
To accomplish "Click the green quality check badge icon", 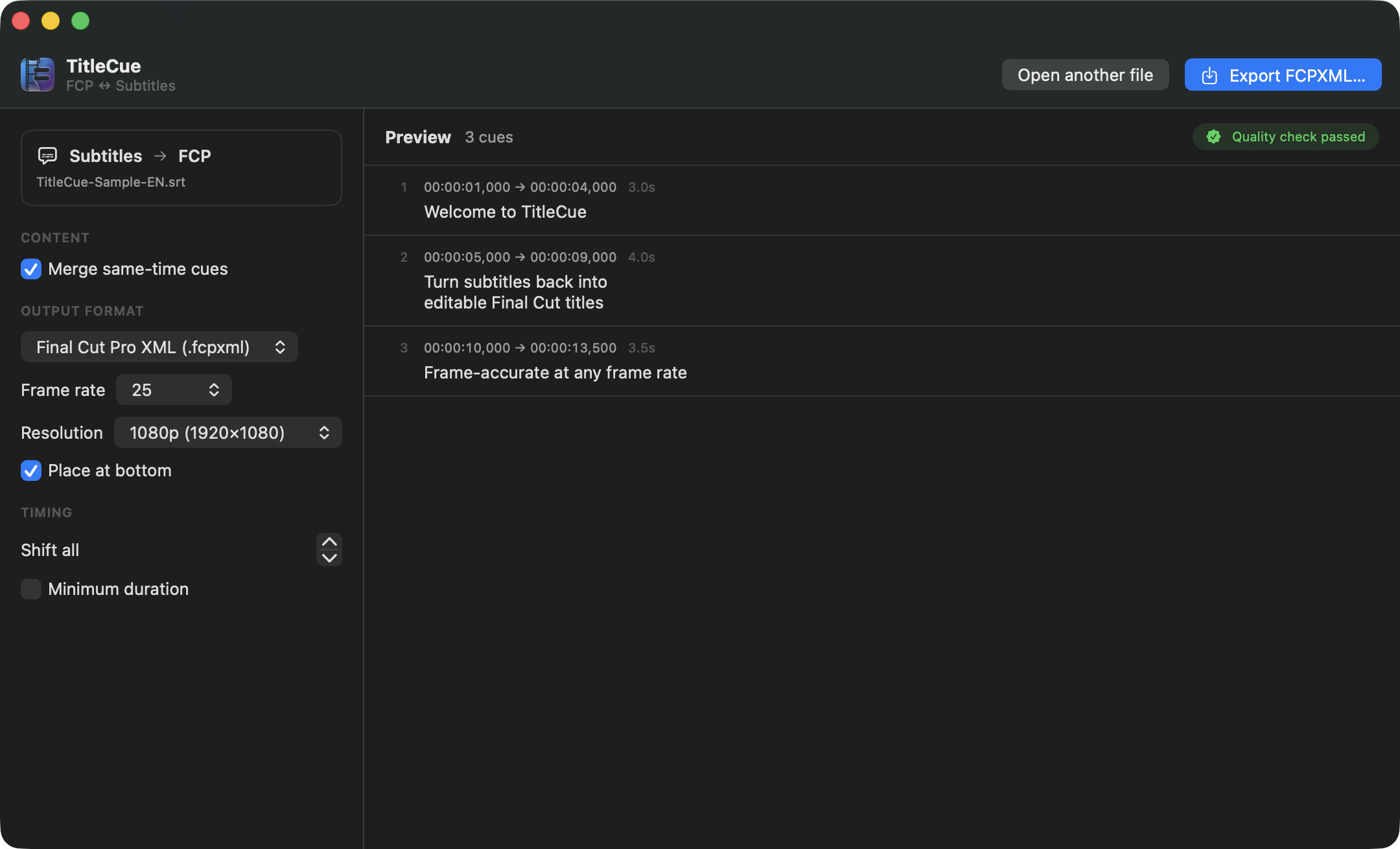I will click(x=1213, y=137).
